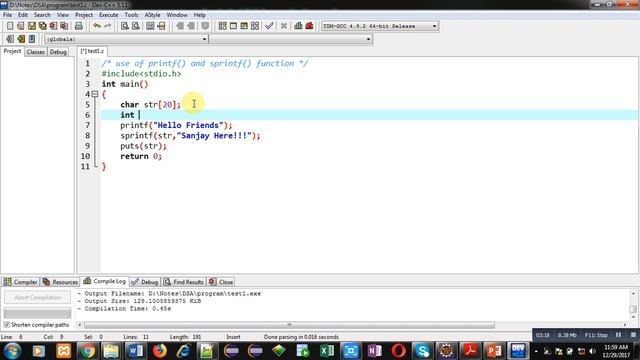Collapse the code fold at line 4

tap(95, 94)
